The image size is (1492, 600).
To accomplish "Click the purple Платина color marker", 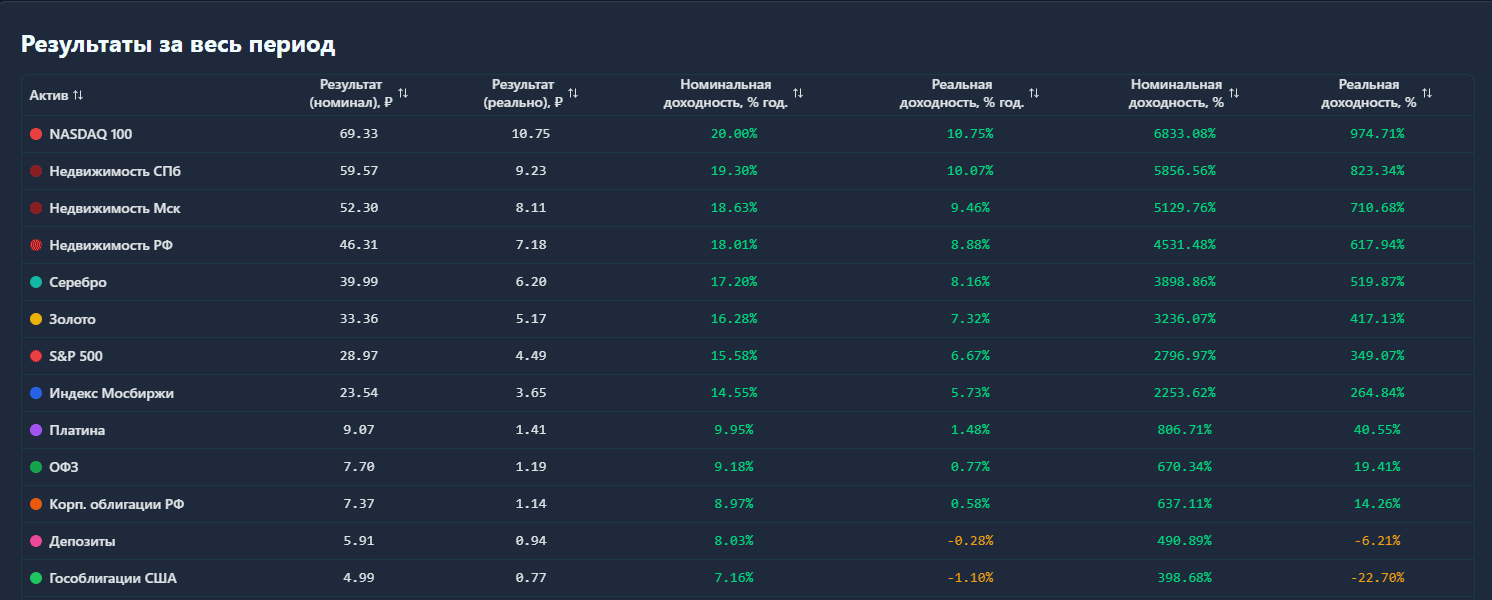I will [36, 430].
